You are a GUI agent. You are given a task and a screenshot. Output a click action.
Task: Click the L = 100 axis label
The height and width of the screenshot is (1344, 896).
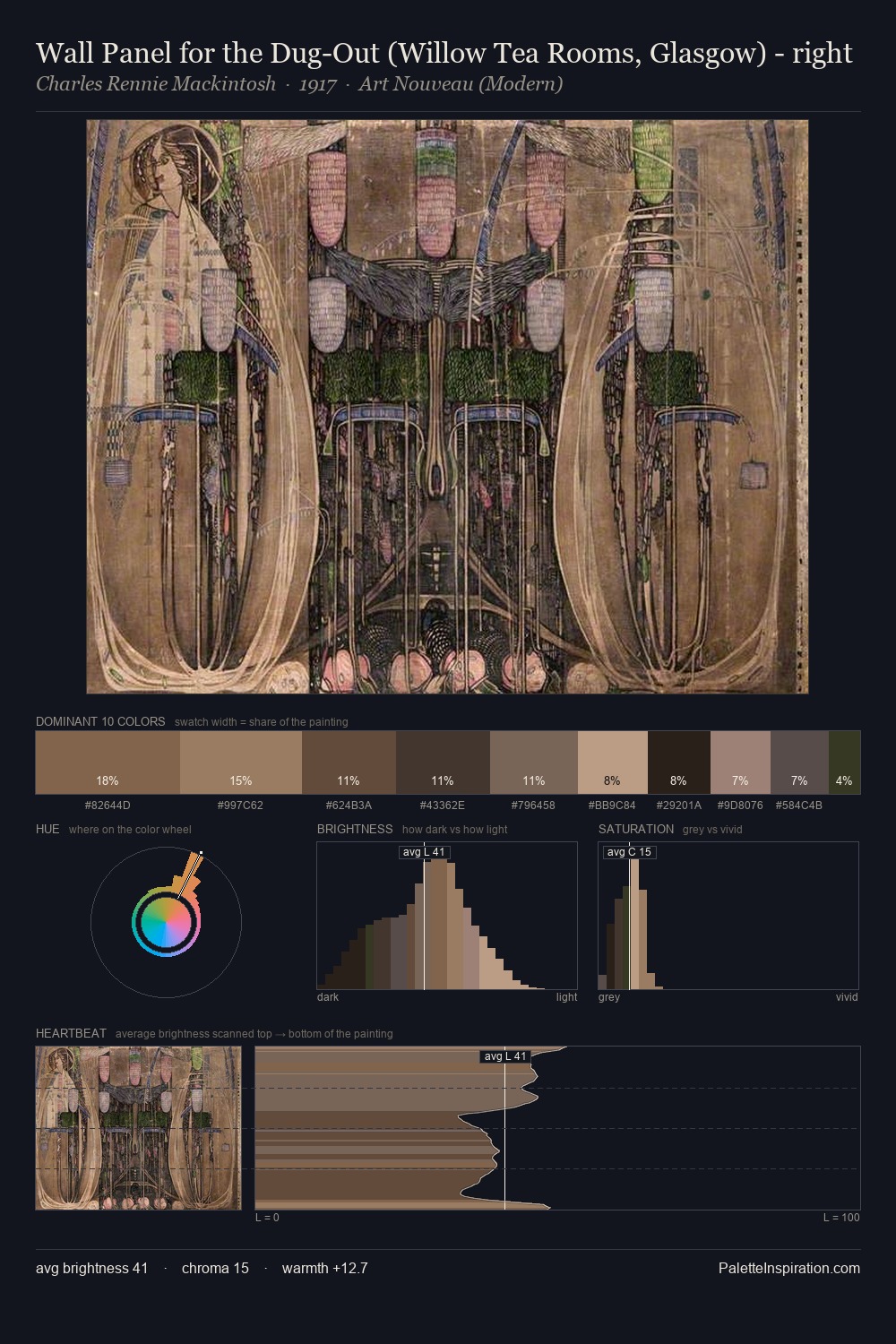pyautogui.click(x=841, y=1218)
